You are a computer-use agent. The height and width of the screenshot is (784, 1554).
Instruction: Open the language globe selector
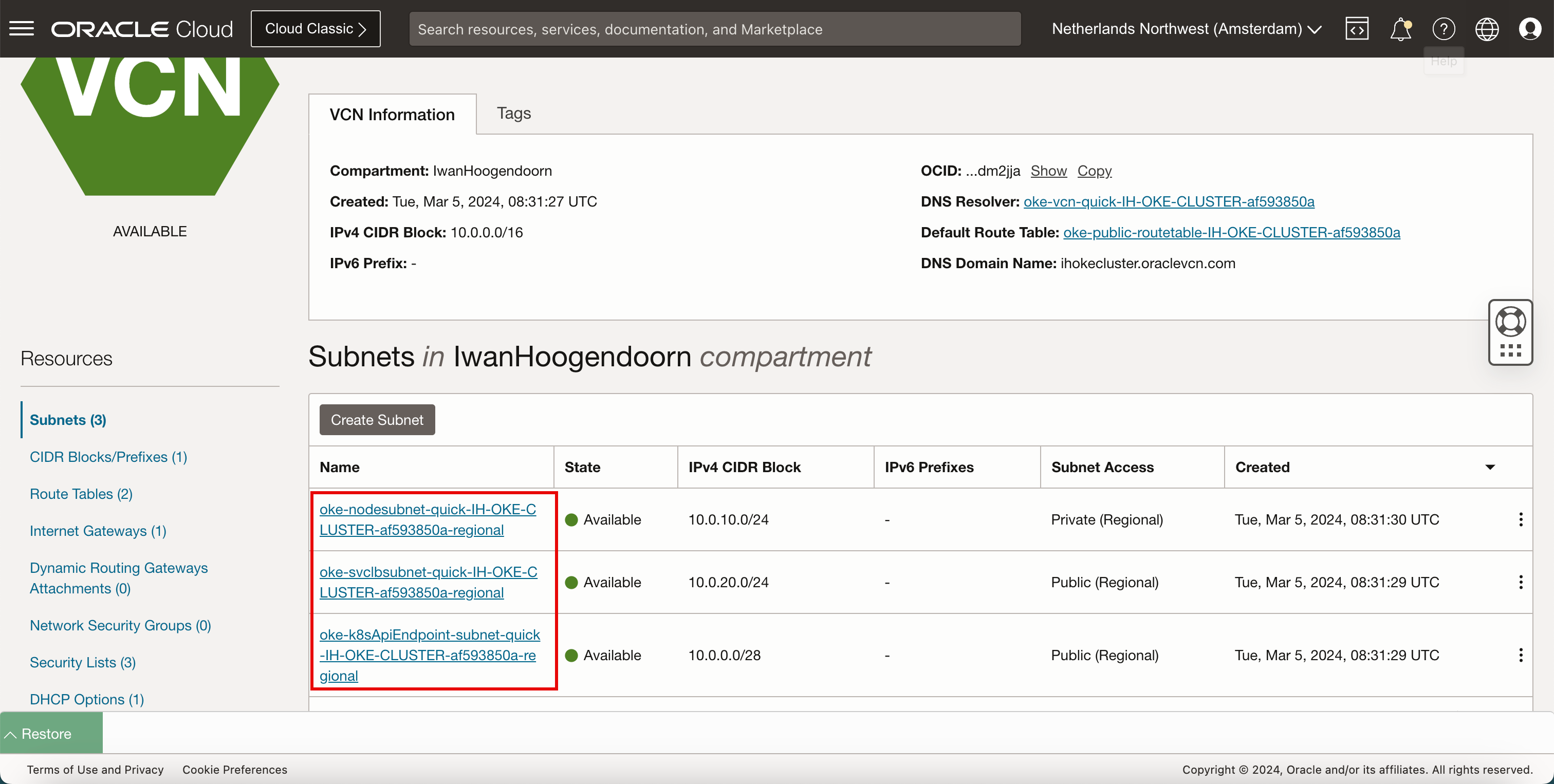click(1487, 28)
